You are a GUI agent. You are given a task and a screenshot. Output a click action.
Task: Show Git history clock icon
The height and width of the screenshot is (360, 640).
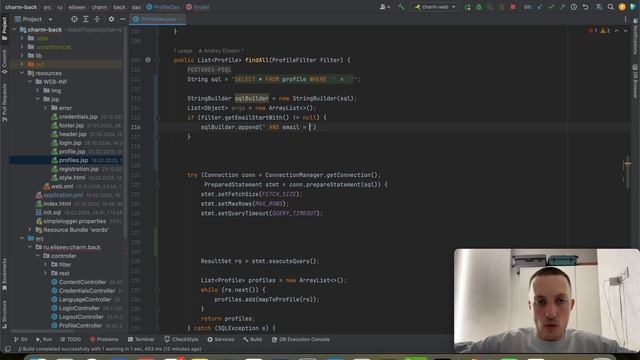tap(574, 7)
